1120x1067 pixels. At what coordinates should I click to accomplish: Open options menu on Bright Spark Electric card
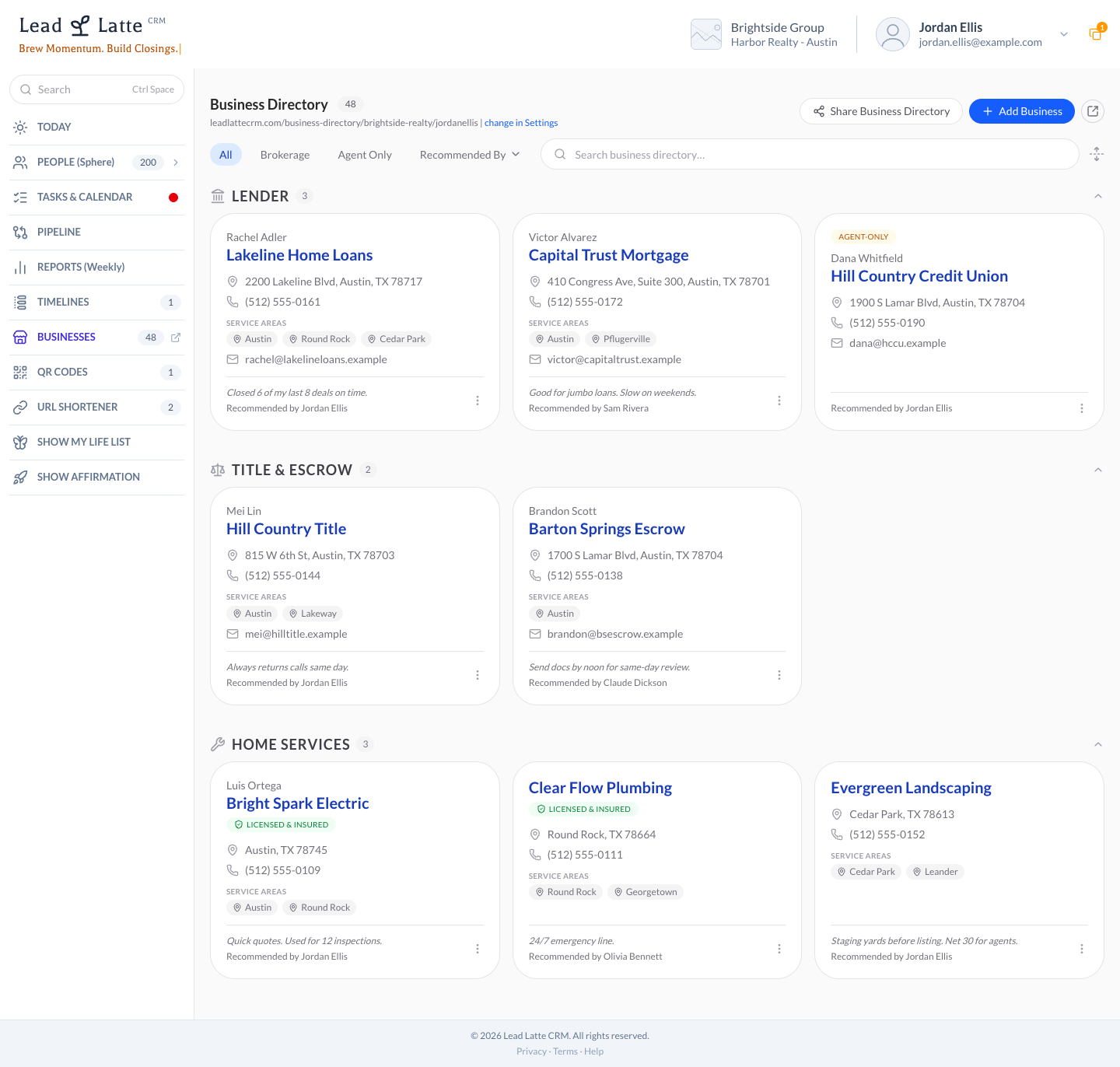click(x=477, y=949)
